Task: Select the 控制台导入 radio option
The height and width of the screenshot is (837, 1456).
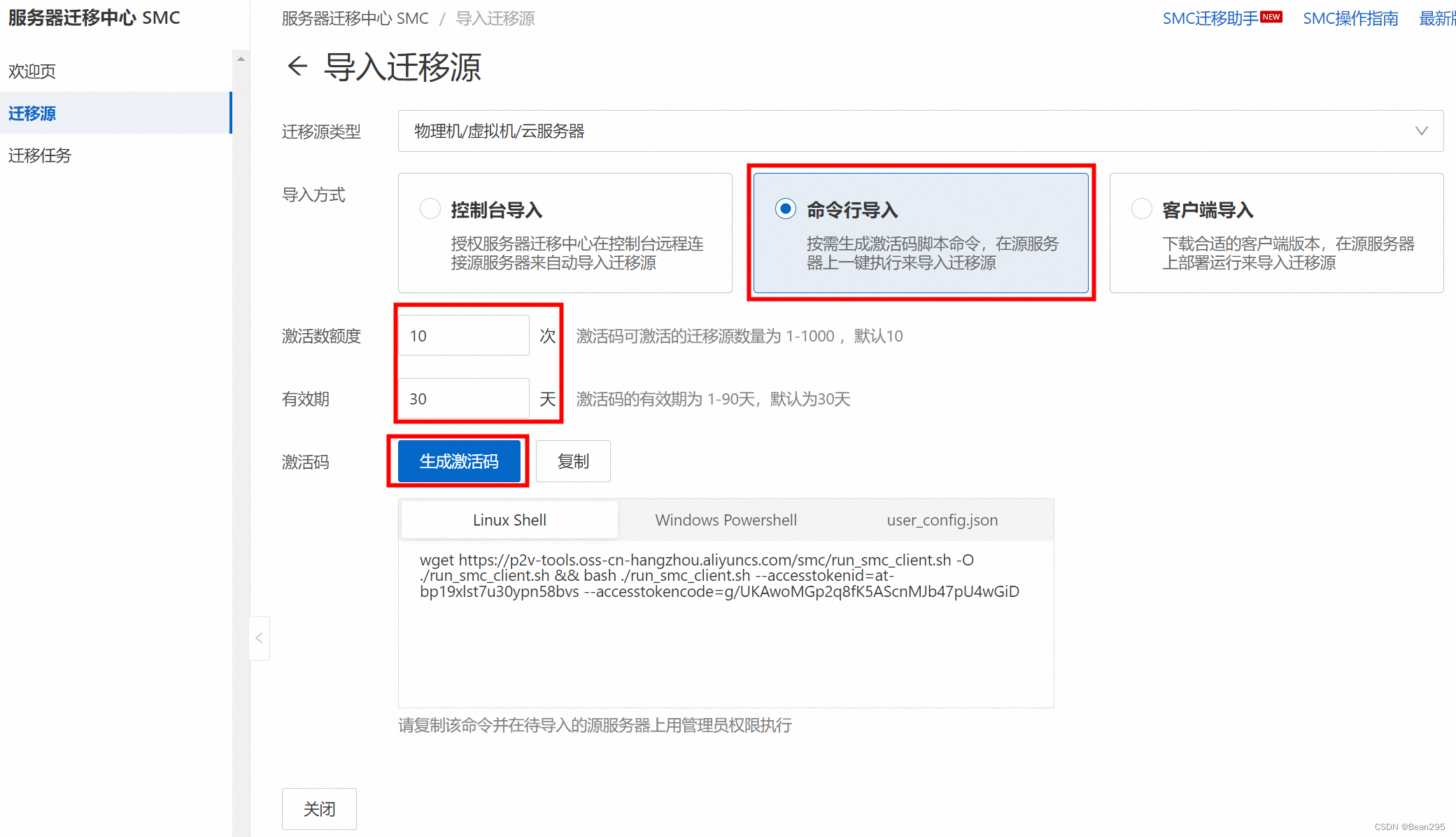Action: tap(430, 209)
